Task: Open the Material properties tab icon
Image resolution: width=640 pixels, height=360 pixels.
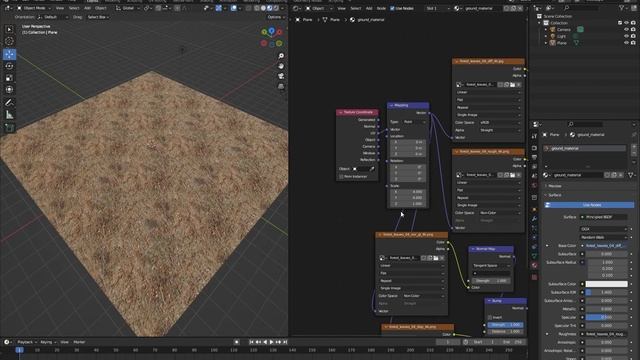Action: [534, 266]
